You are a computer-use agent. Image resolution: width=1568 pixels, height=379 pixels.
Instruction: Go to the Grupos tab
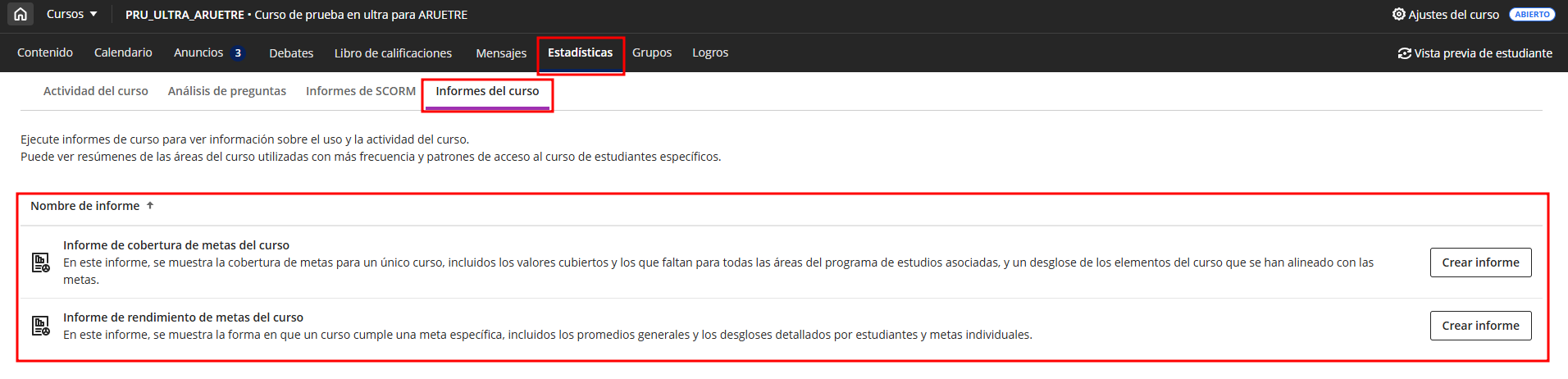coord(652,53)
